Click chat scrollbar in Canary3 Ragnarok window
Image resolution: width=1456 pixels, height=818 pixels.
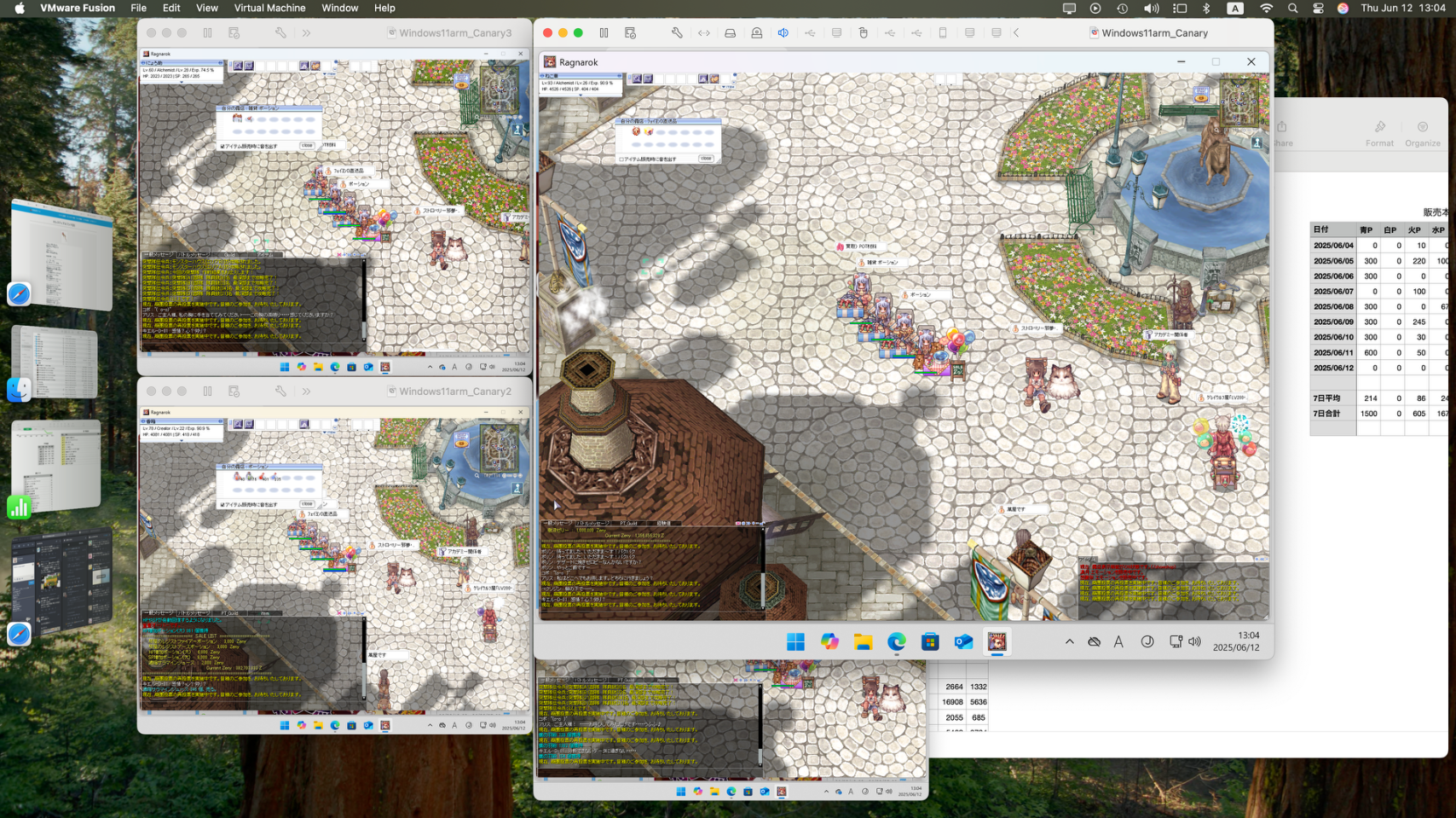coord(364,300)
